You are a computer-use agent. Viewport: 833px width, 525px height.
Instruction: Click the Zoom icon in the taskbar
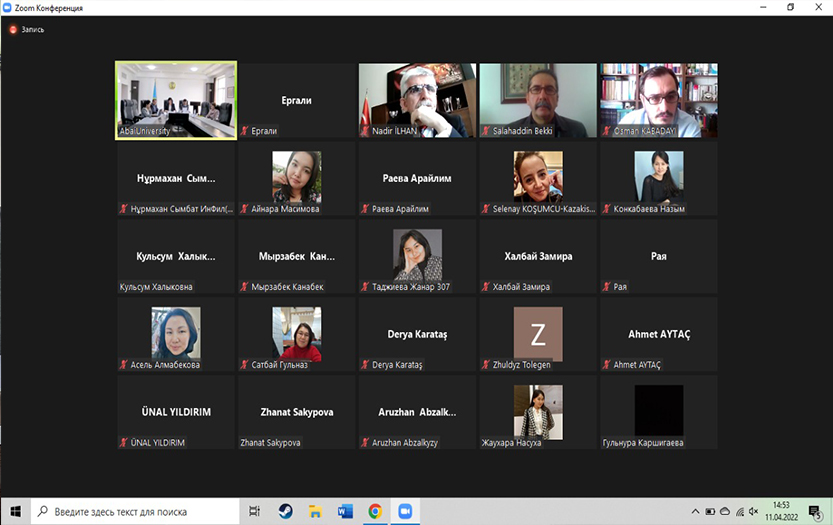tap(405, 511)
